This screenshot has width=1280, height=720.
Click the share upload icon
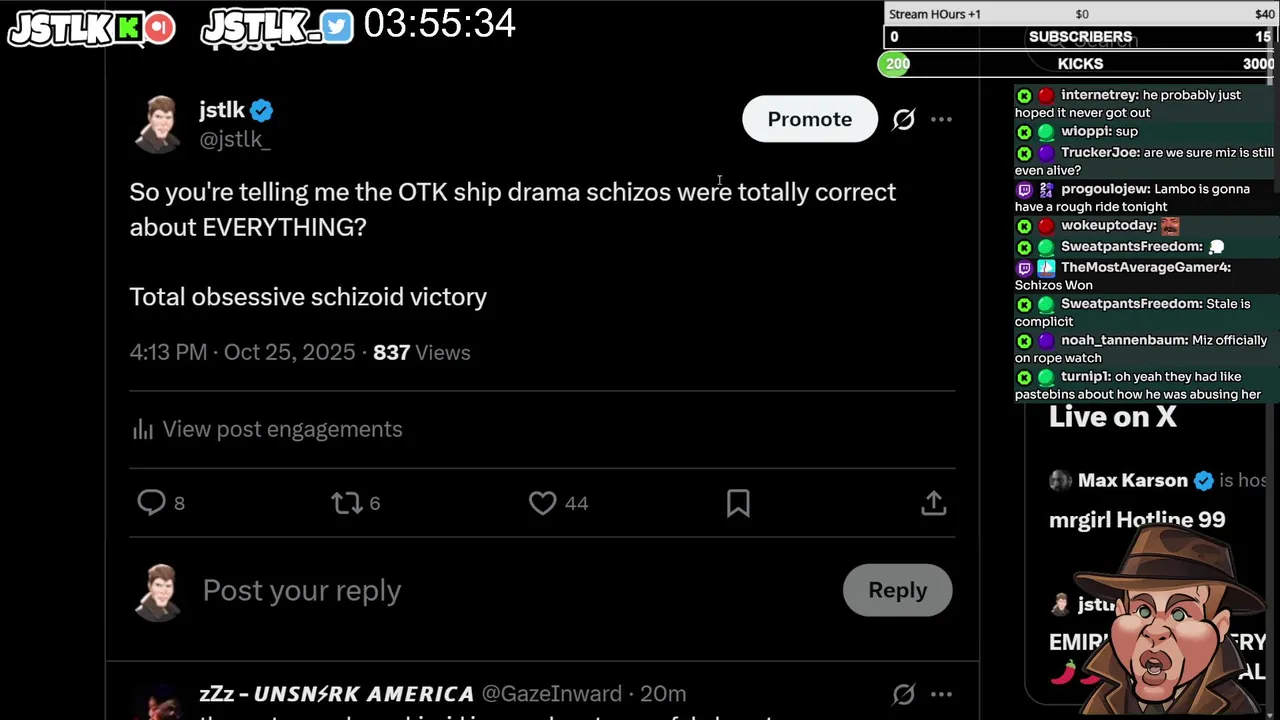[x=933, y=502]
